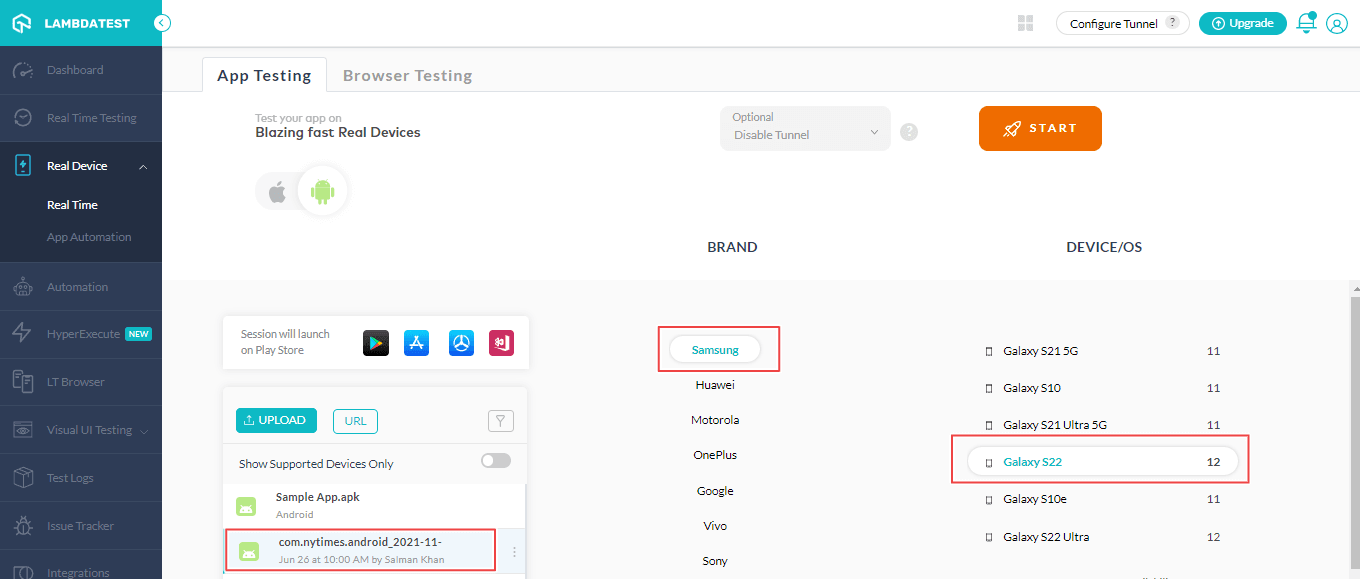Open the notifications bell
1360x579 pixels.
[1306, 22]
